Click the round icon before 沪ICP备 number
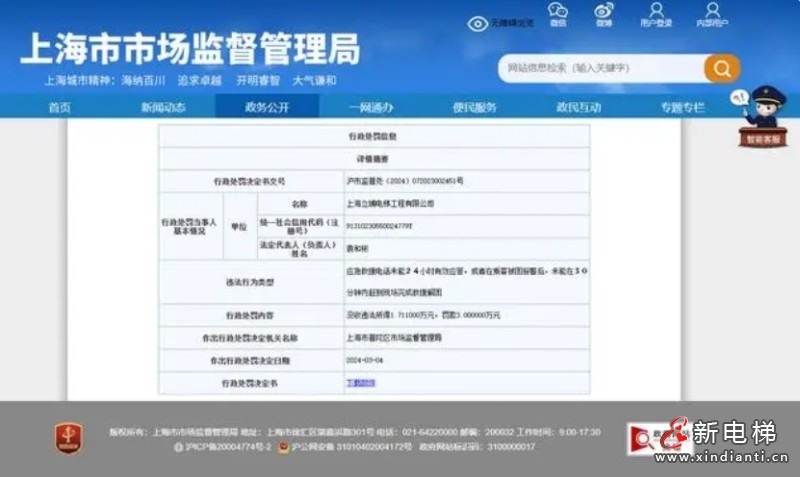 click(x=179, y=447)
